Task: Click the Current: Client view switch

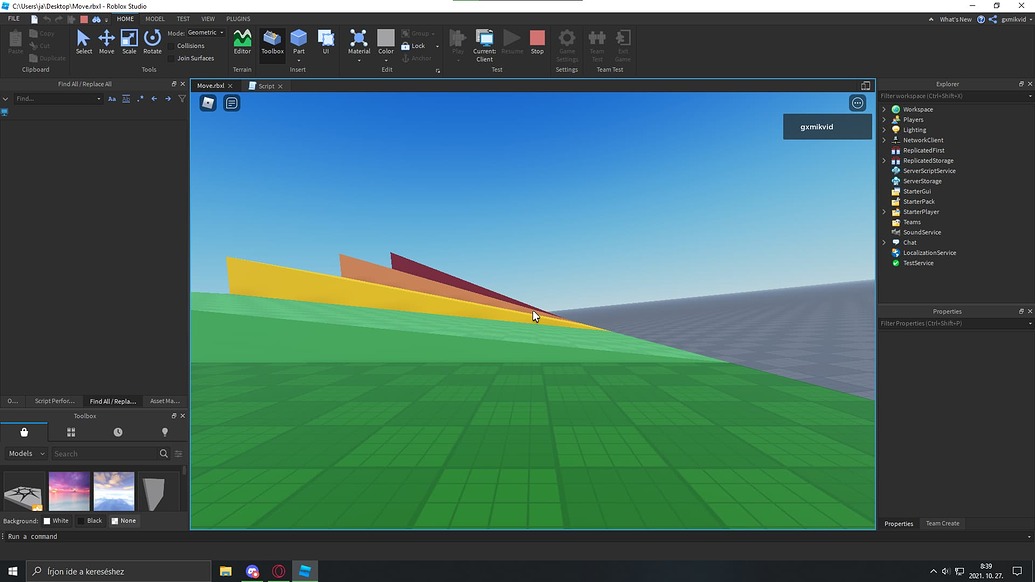Action: (x=484, y=45)
